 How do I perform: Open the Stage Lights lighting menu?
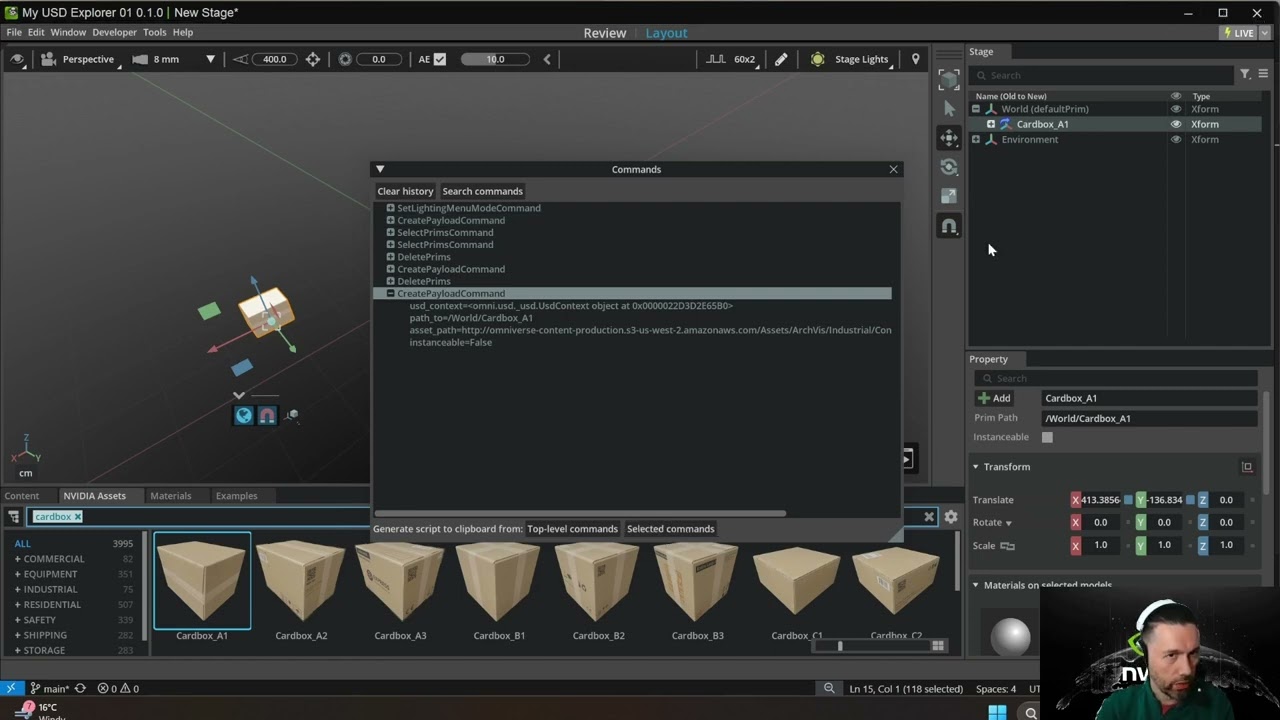849,59
